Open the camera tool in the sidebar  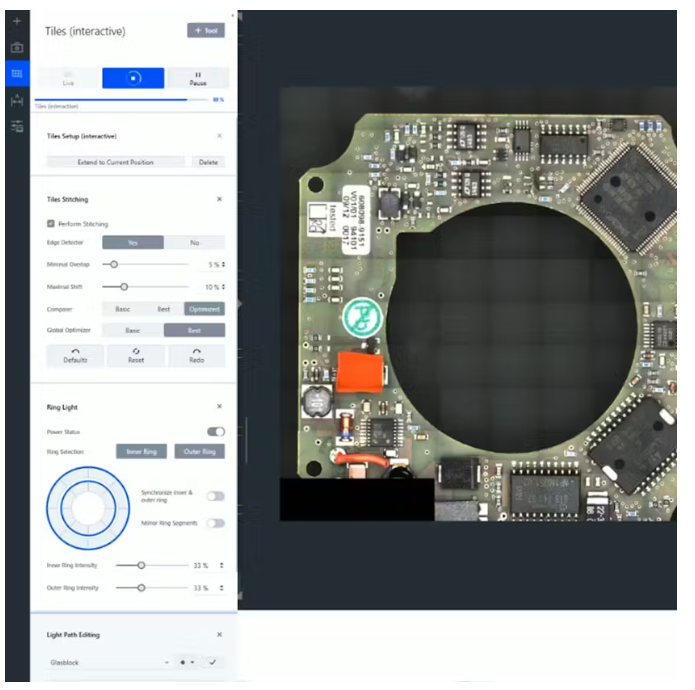coord(16,47)
